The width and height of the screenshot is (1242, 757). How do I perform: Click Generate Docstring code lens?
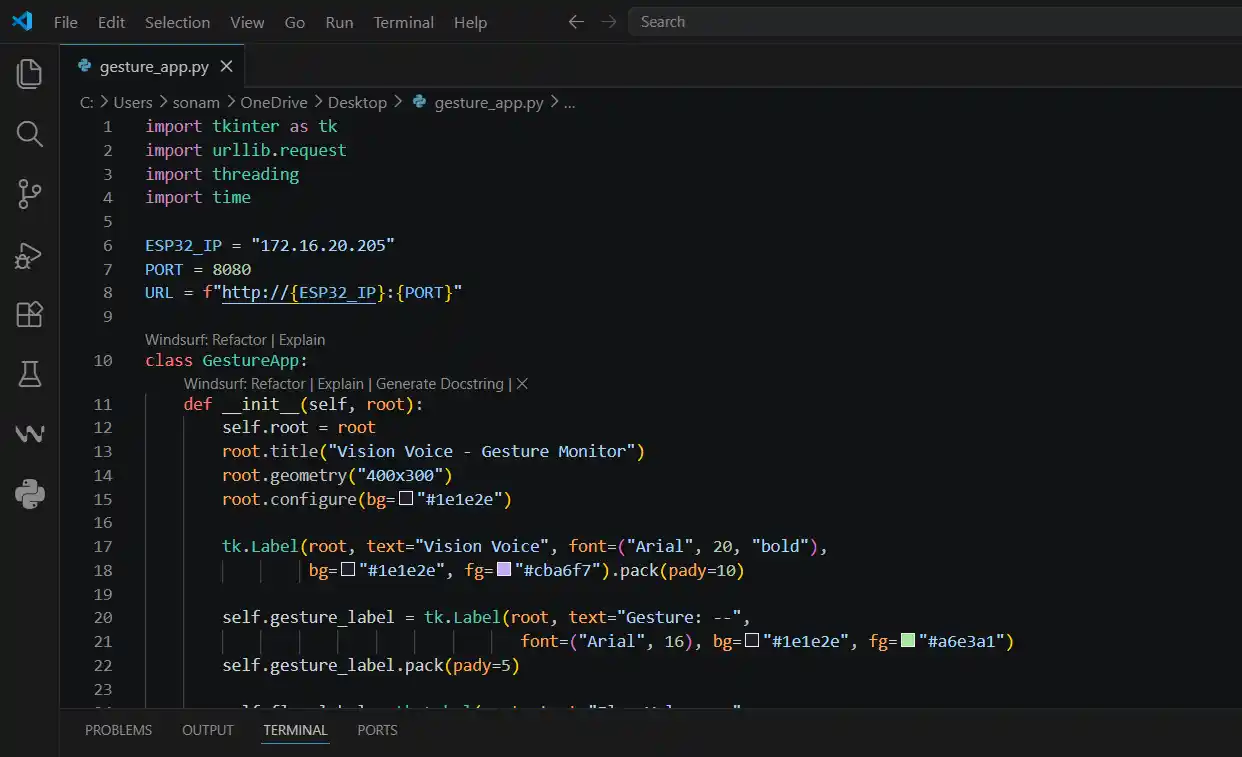click(441, 383)
